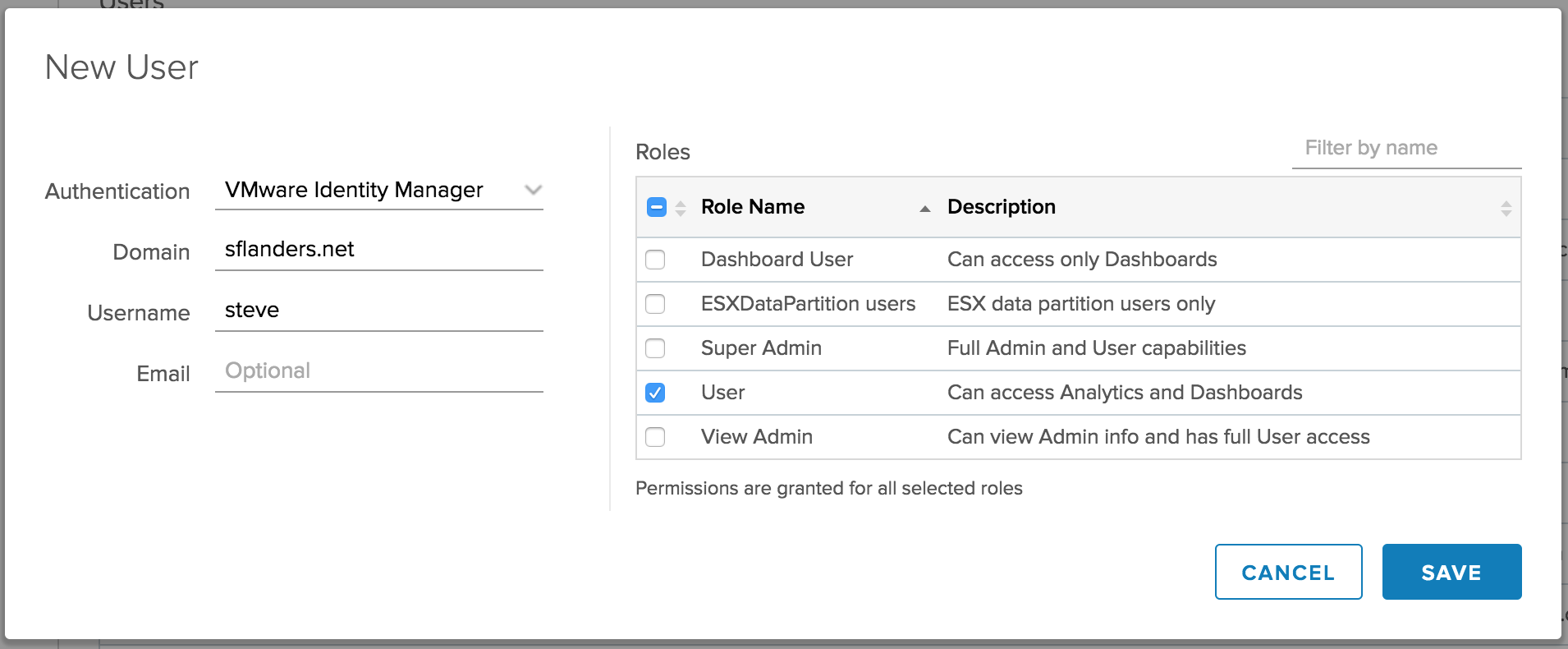Focus the Filter by name field
1568x649 pixels.
[x=1405, y=149]
